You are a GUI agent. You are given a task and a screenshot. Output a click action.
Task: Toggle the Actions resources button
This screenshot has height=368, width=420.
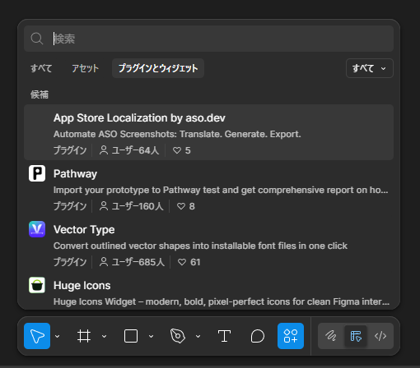(291, 336)
